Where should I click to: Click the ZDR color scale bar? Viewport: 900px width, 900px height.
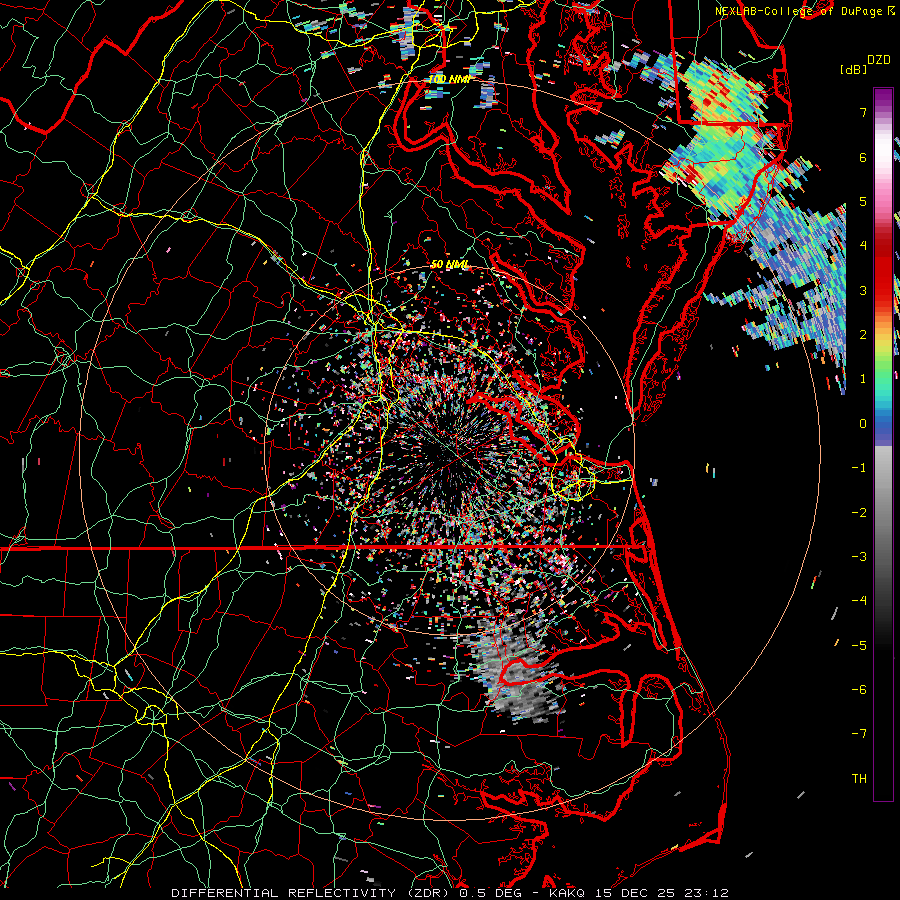pyautogui.click(x=883, y=444)
